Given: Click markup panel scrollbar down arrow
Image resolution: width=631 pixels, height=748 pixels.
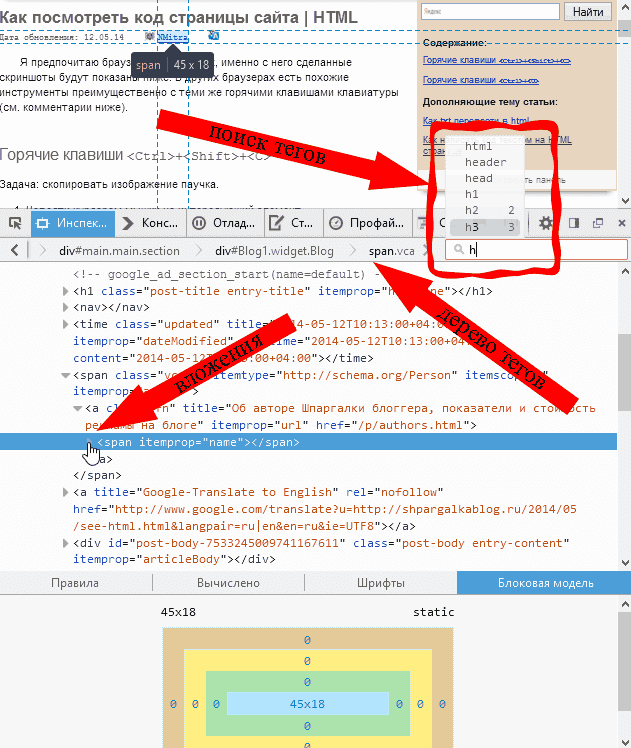Looking at the screenshot, I should (x=624, y=563).
